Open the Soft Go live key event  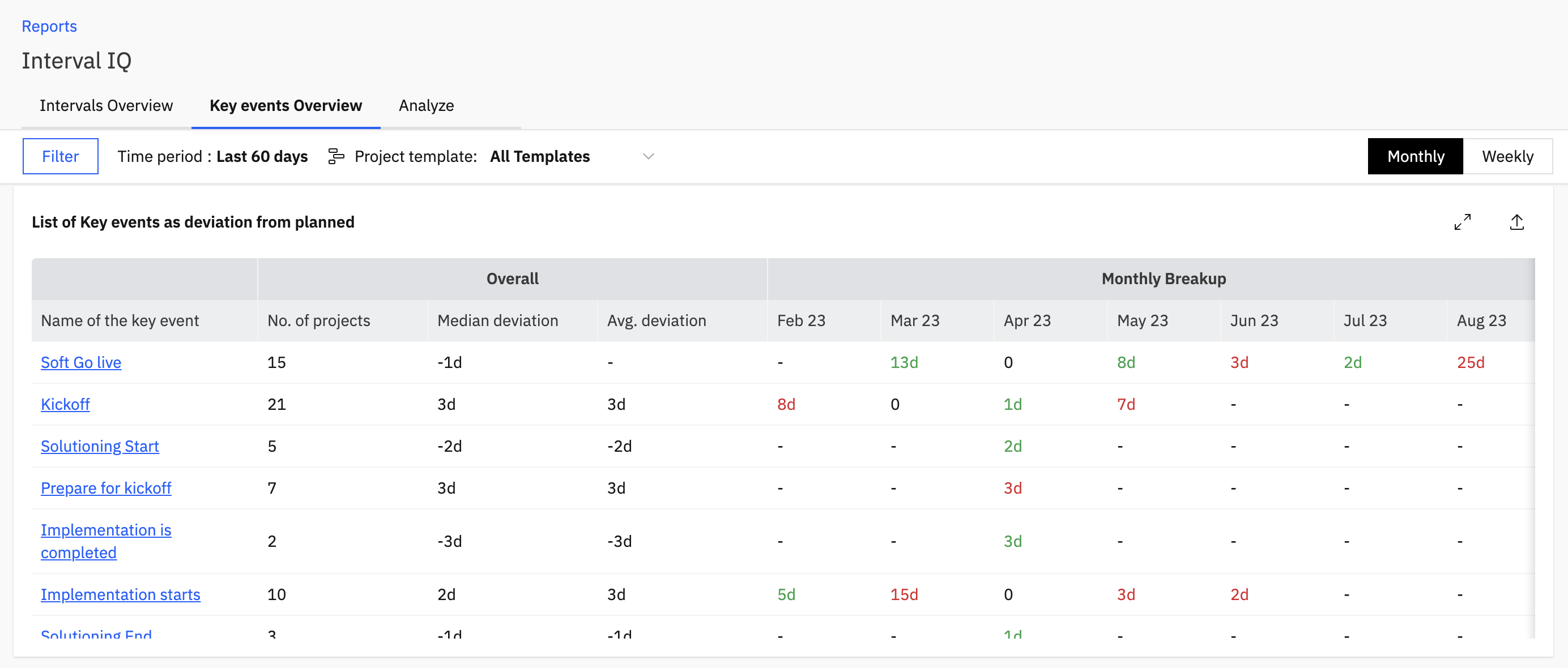pos(81,362)
